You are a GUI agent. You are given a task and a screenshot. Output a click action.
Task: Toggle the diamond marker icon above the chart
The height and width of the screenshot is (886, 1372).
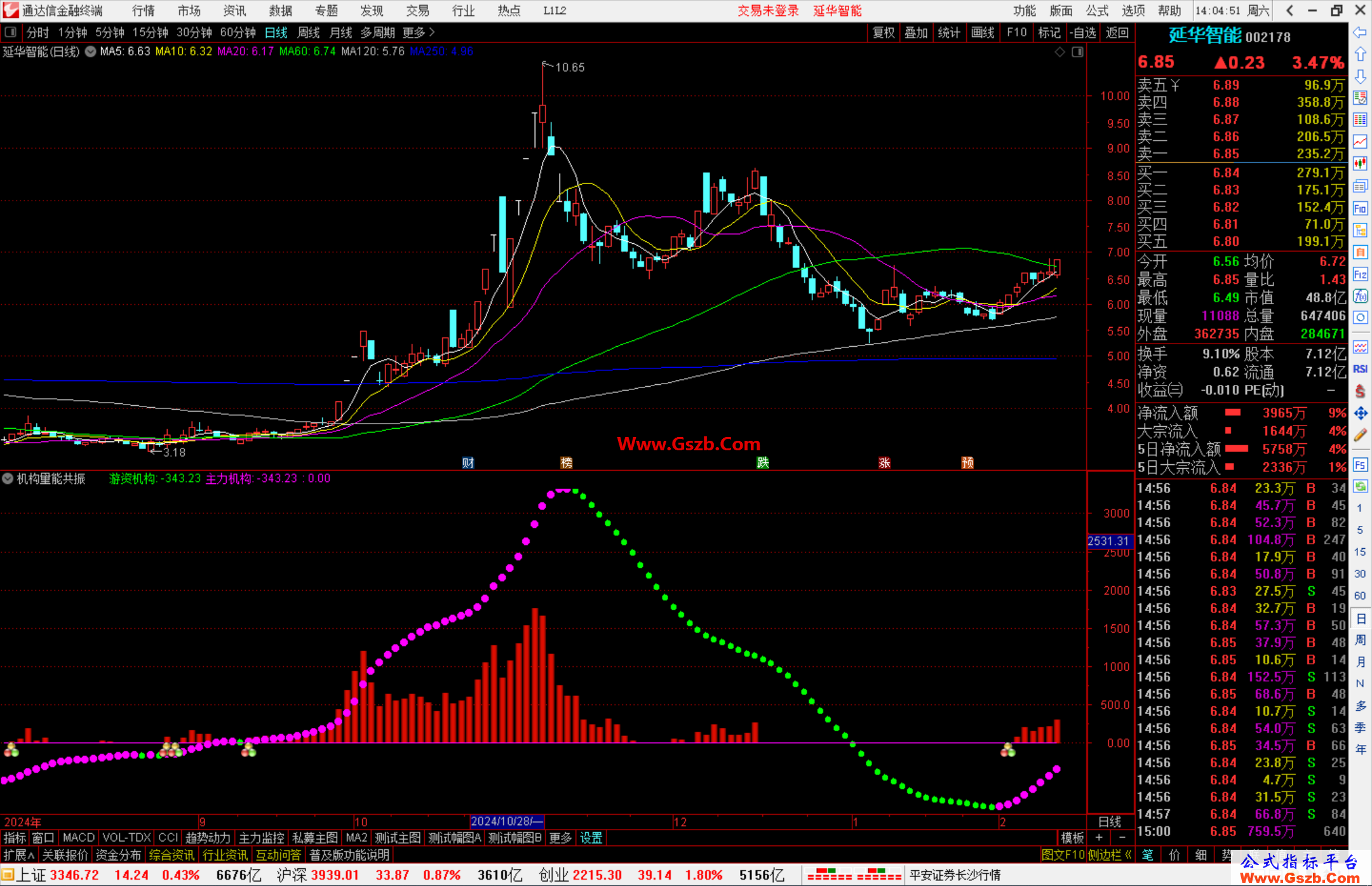pyautogui.click(x=1059, y=52)
